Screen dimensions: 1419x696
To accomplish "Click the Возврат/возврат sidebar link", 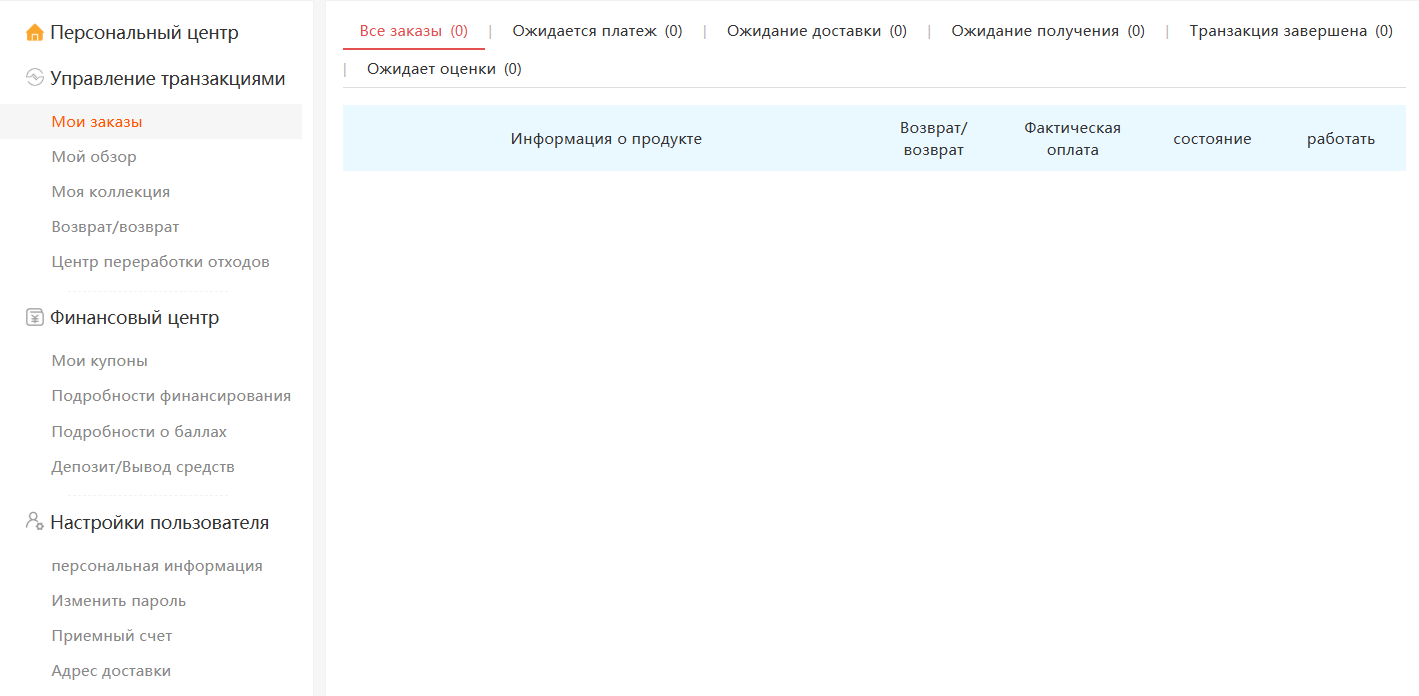I will coord(115,227).
